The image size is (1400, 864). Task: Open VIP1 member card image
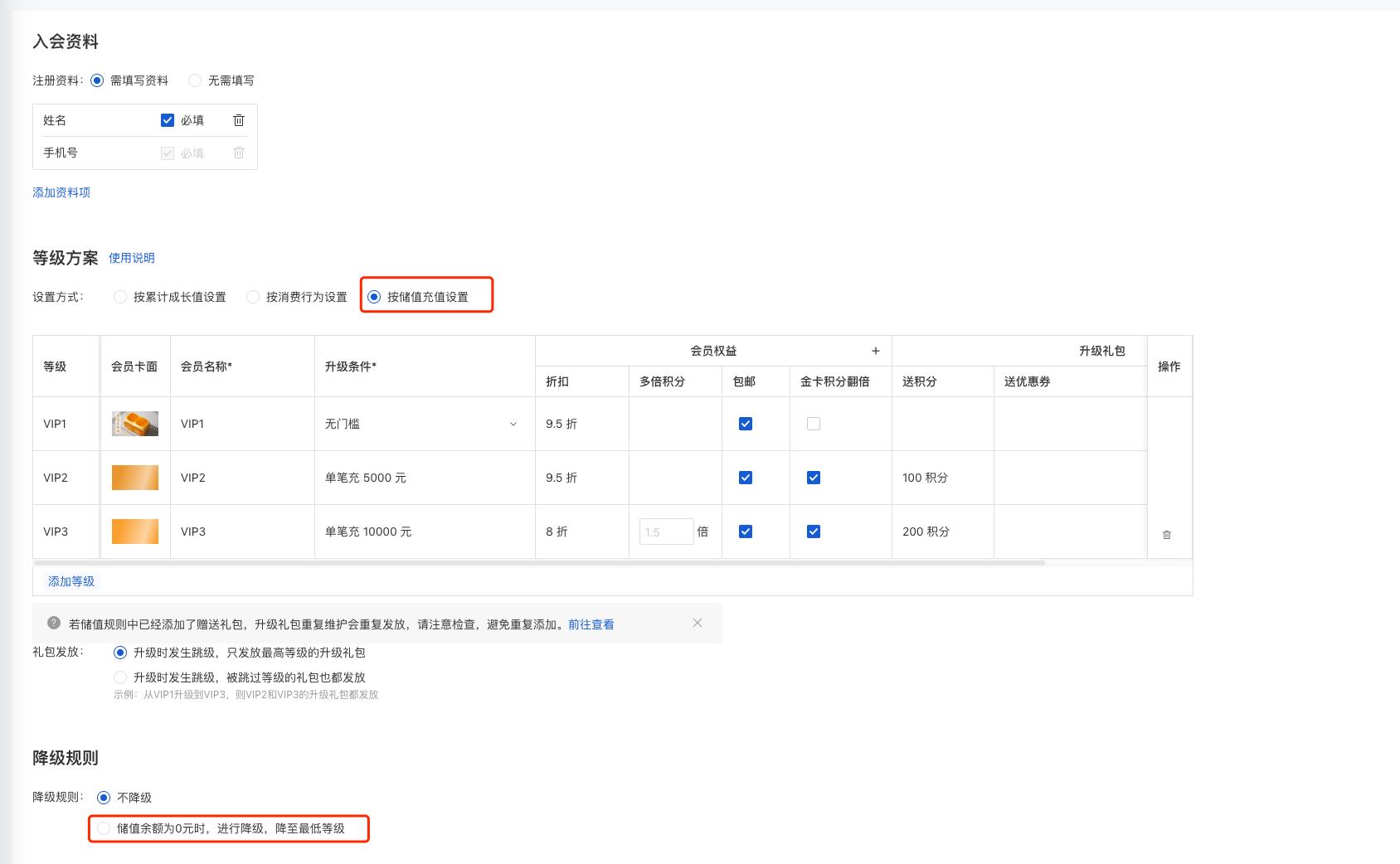[135, 424]
